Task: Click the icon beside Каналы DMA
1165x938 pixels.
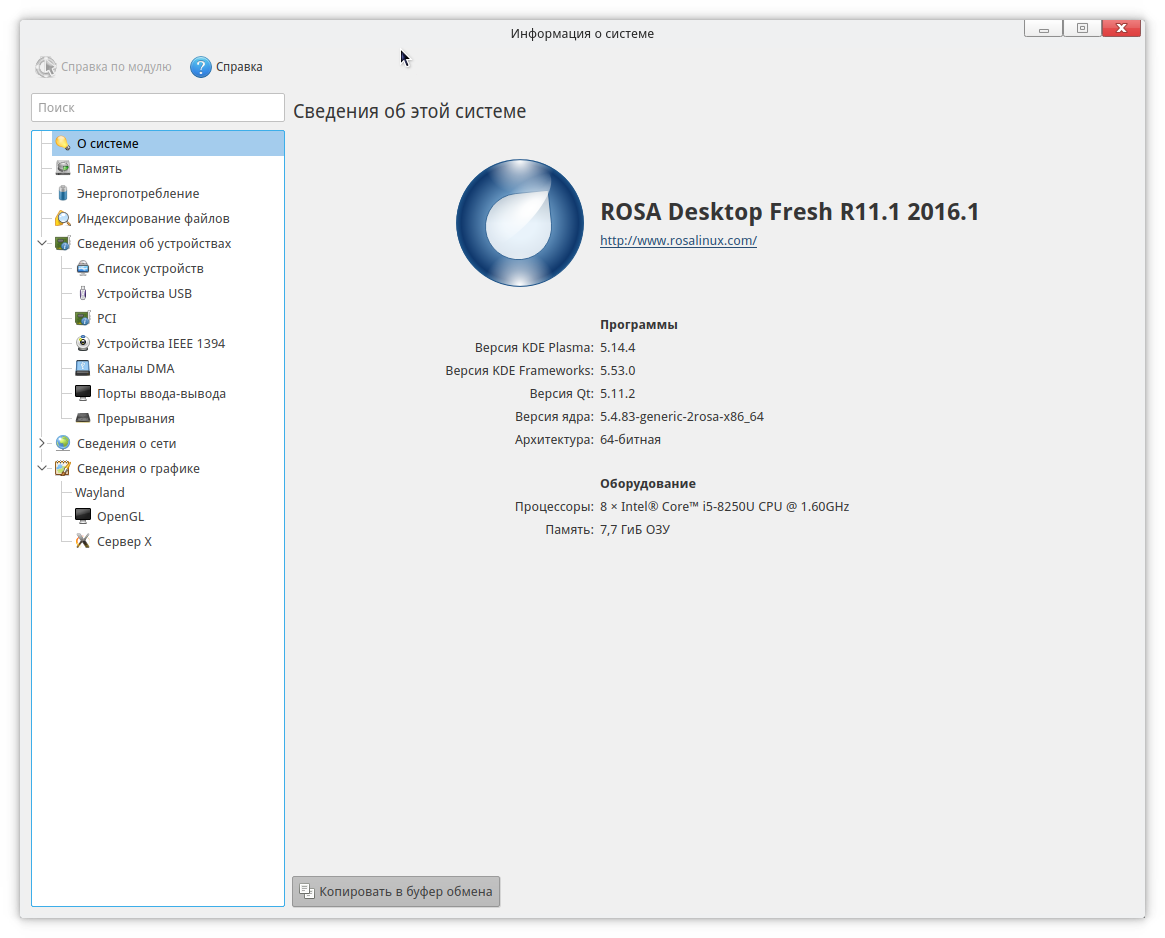Action: point(83,369)
